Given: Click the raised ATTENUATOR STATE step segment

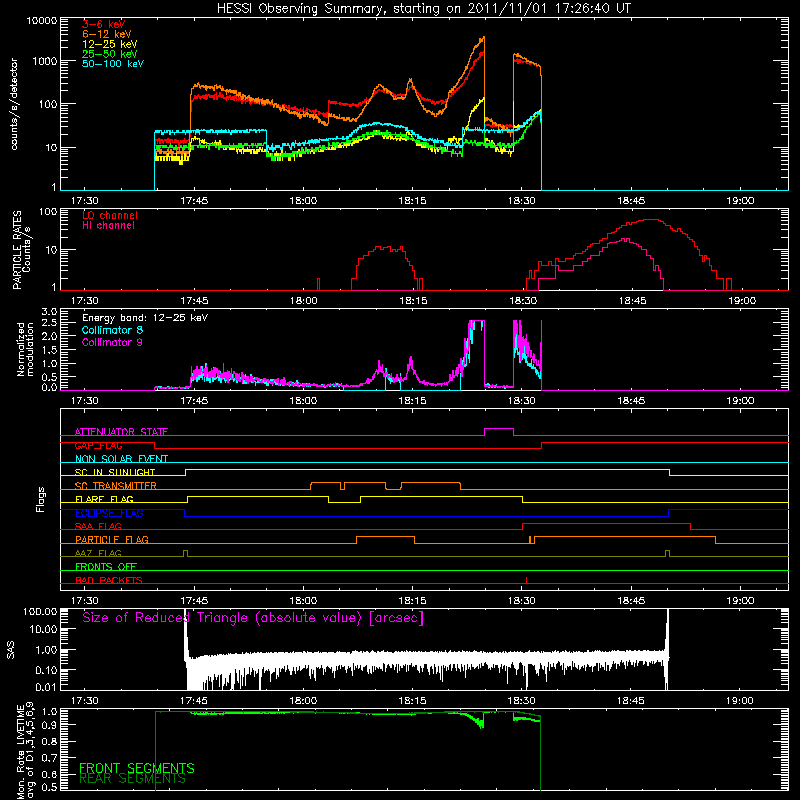Looking at the screenshot, I should [498, 429].
